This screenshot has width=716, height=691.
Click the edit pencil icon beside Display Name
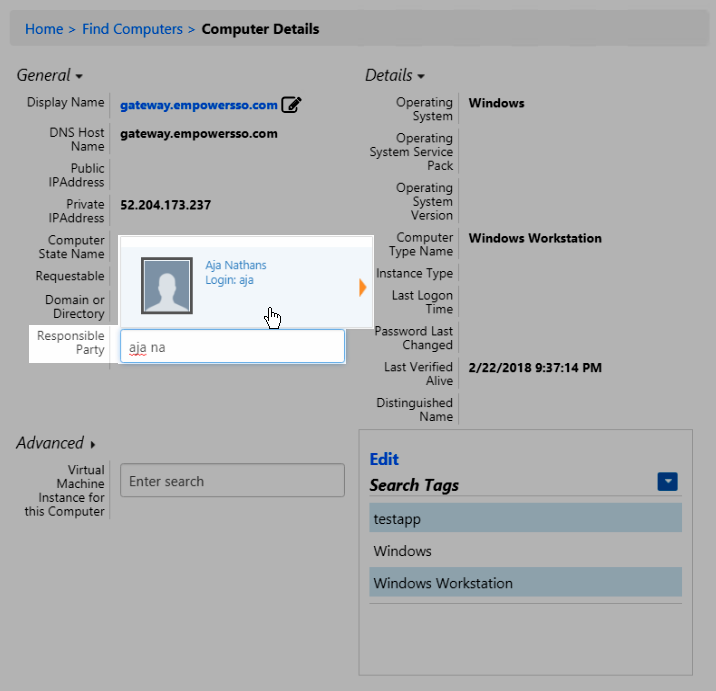[291, 104]
